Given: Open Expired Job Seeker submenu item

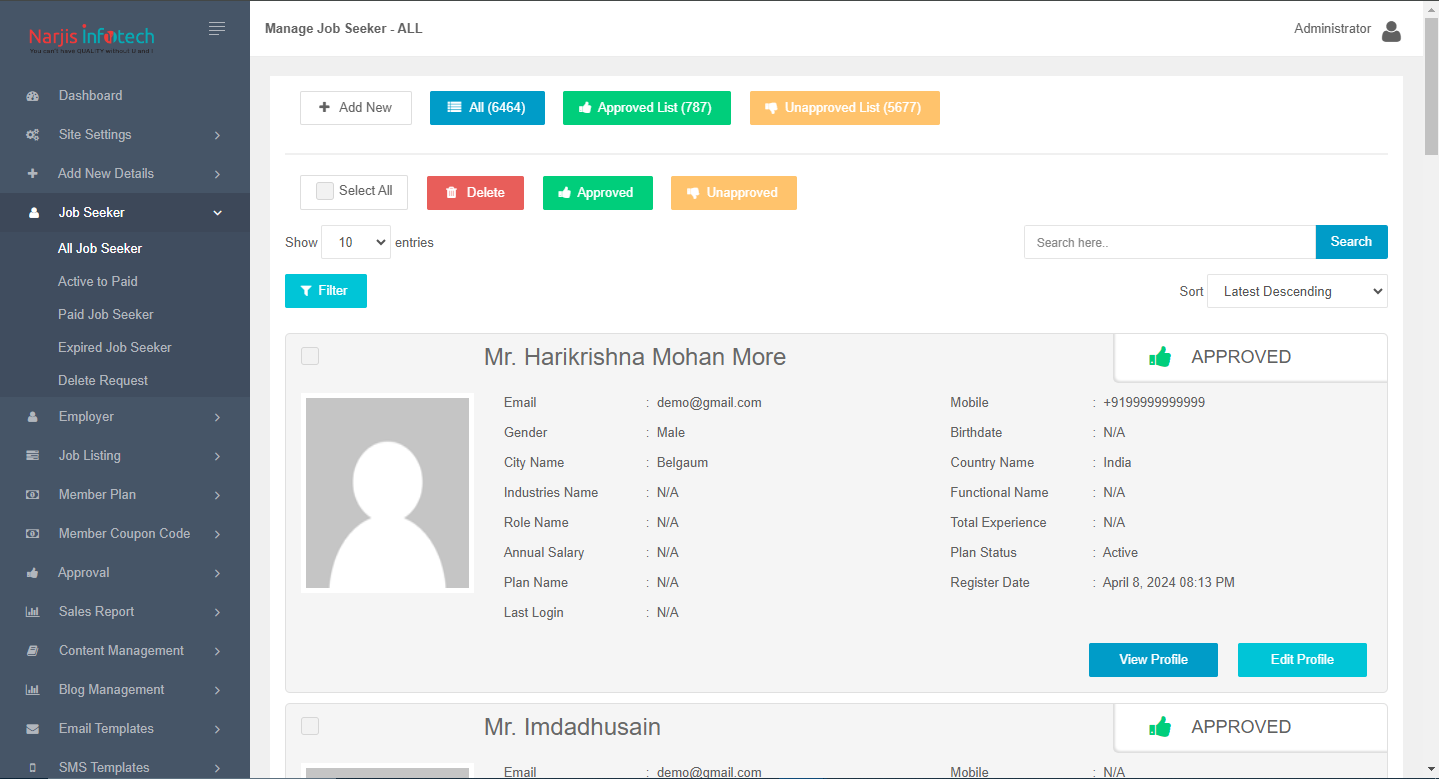Looking at the screenshot, I should (x=115, y=347).
